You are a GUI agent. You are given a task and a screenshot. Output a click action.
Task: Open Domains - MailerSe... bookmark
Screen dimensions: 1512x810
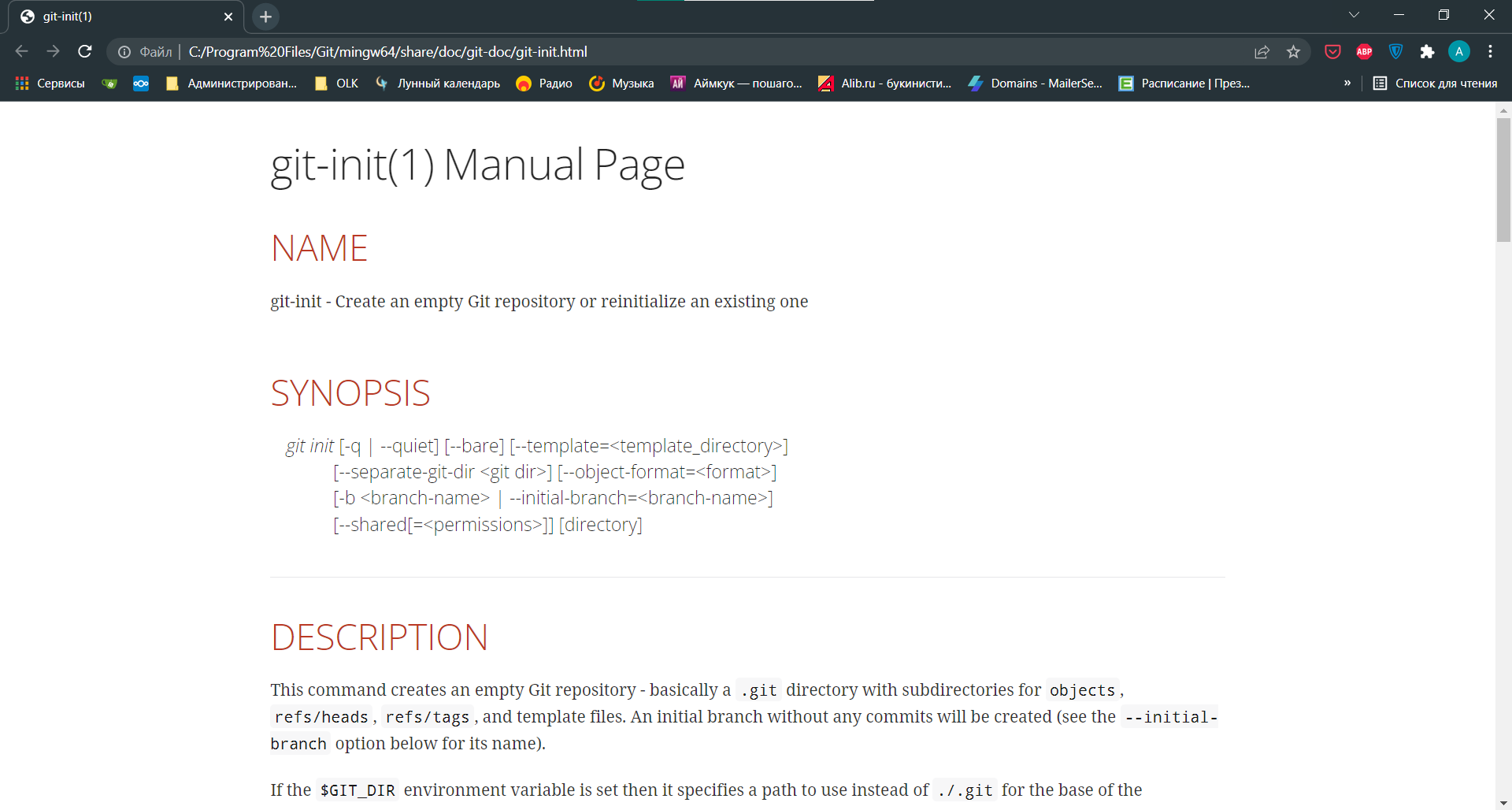(x=1036, y=83)
